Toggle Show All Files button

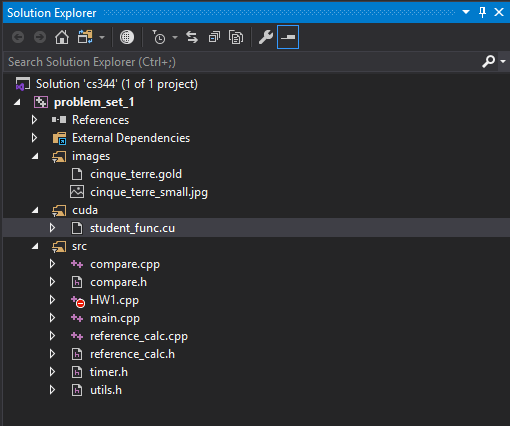(x=236, y=37)
